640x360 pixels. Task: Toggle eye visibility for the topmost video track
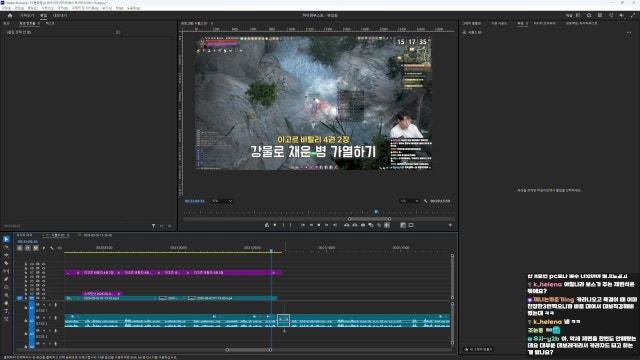click(43, 264)
